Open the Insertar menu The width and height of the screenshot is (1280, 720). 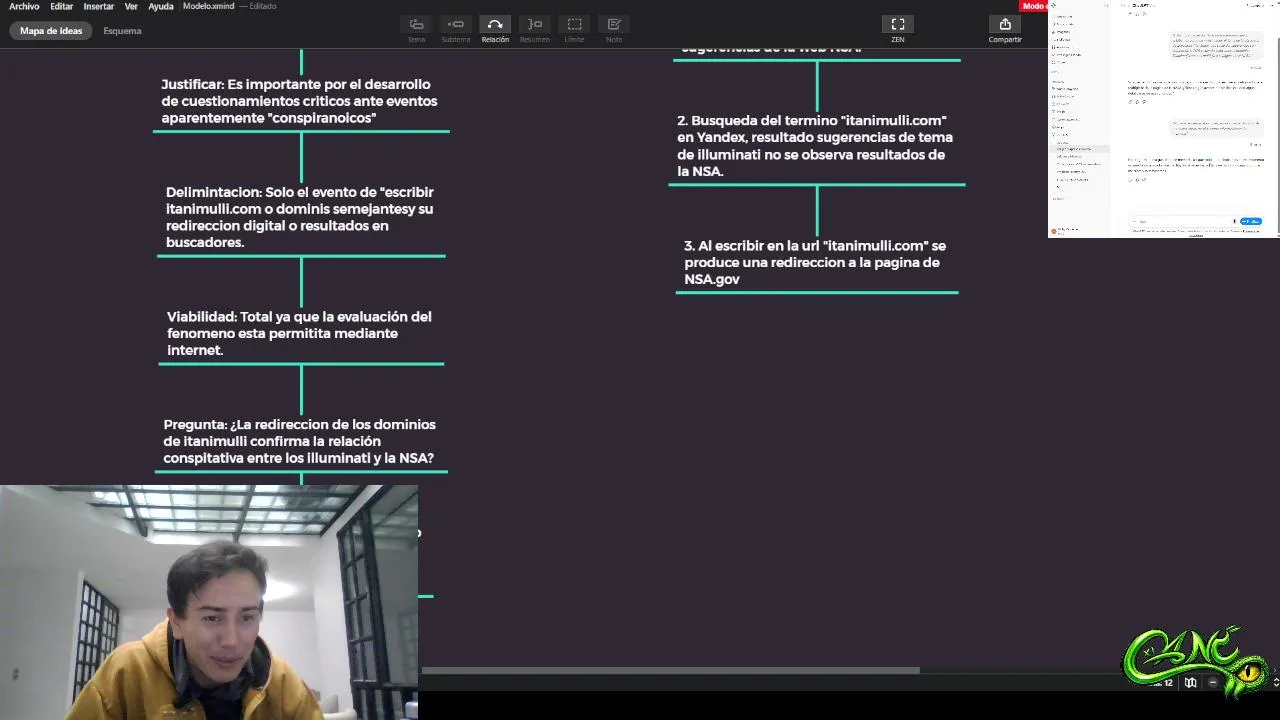pyautogui.click(x=98, y=6)
